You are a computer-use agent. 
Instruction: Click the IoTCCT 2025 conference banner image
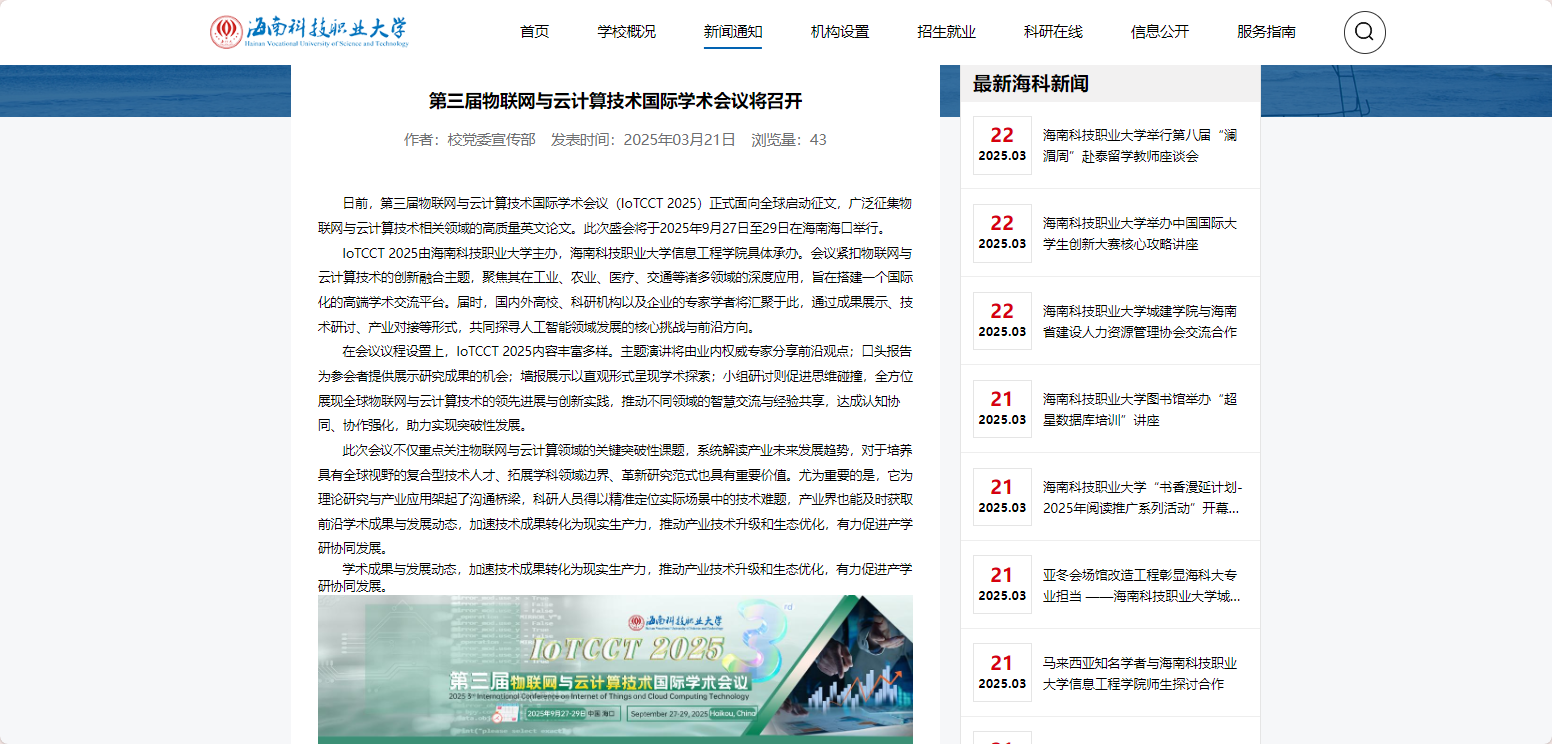[615, 669]
